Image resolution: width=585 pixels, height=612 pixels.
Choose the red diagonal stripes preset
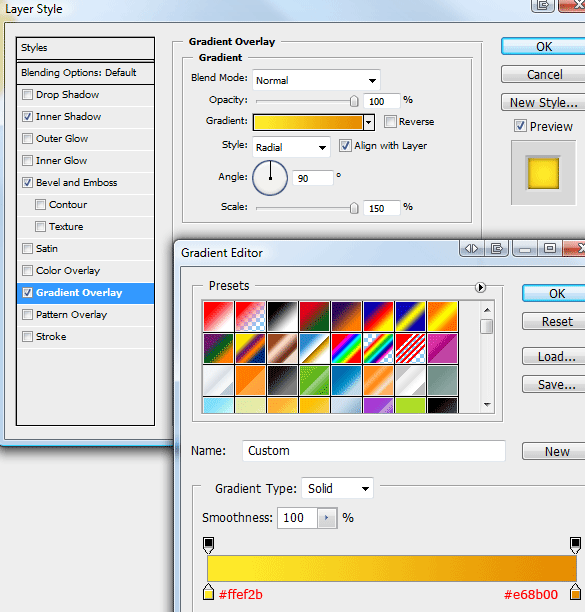(410, 349)
